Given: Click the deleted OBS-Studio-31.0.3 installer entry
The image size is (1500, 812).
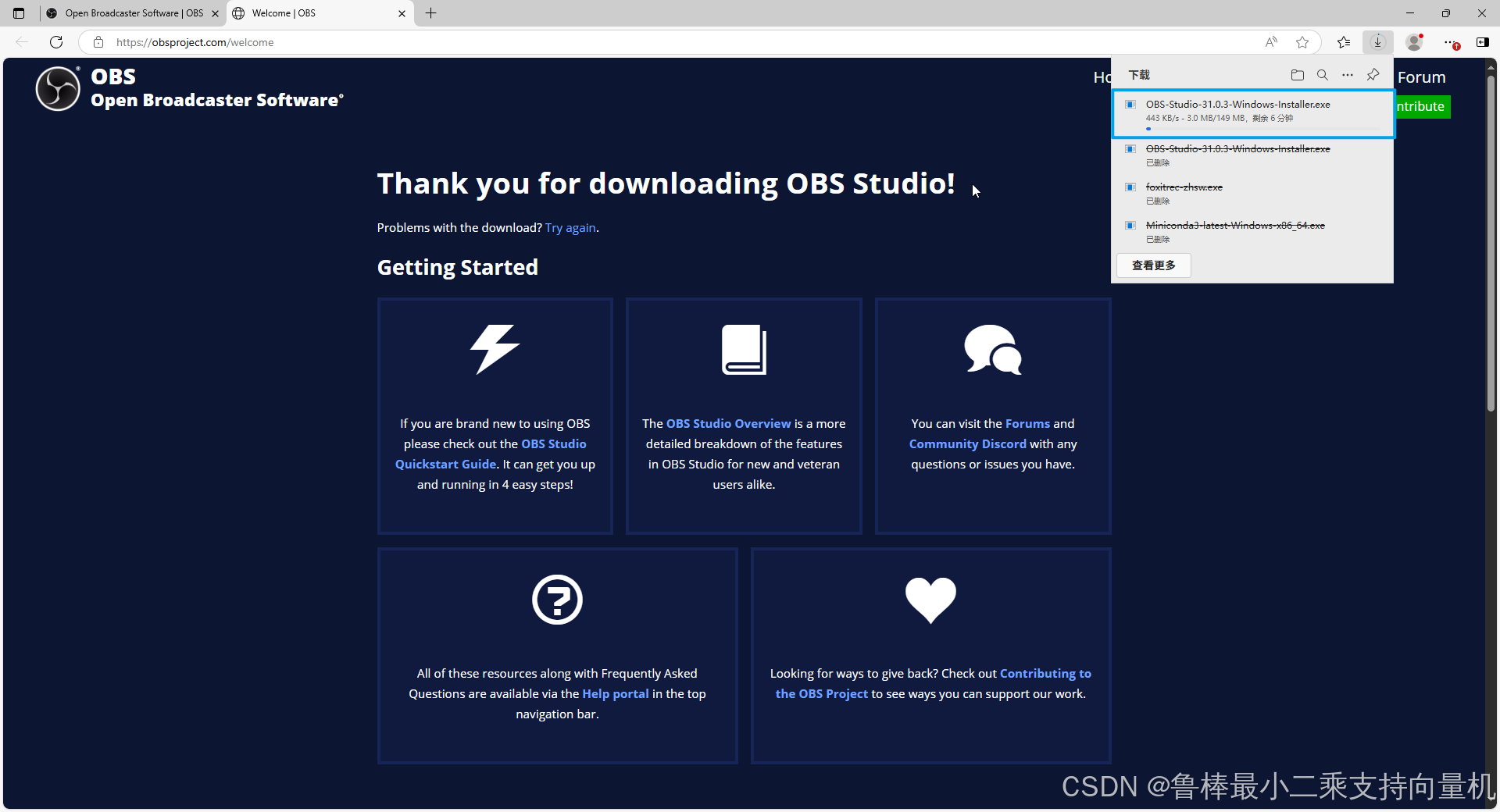Looking at the screenshot, I should coord(1252,155).
